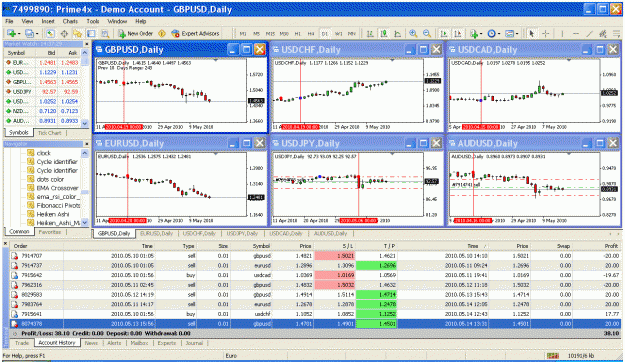Expand the New Chart dropdown arrow
Viewport: 625px width, 362px height.
18,34
